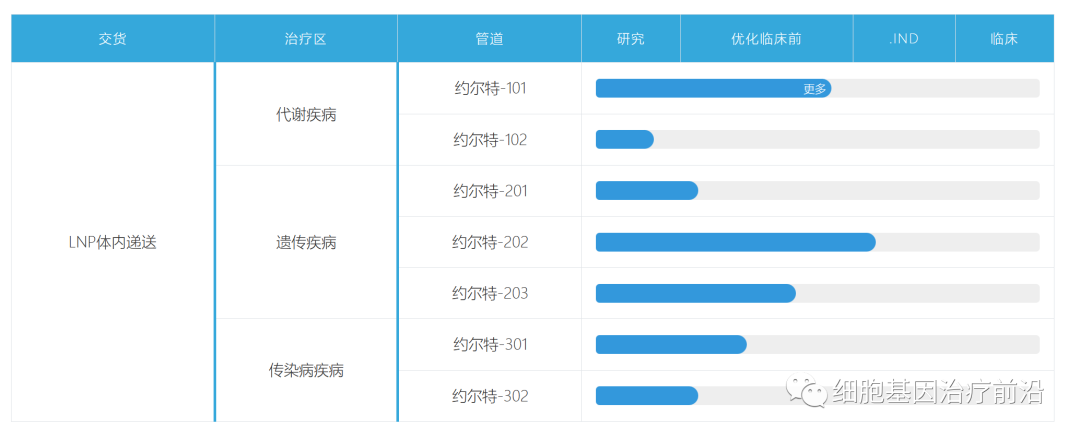Open the 约尔特-201 pipeline entry

pyautogui.click(x=489, y=191)
